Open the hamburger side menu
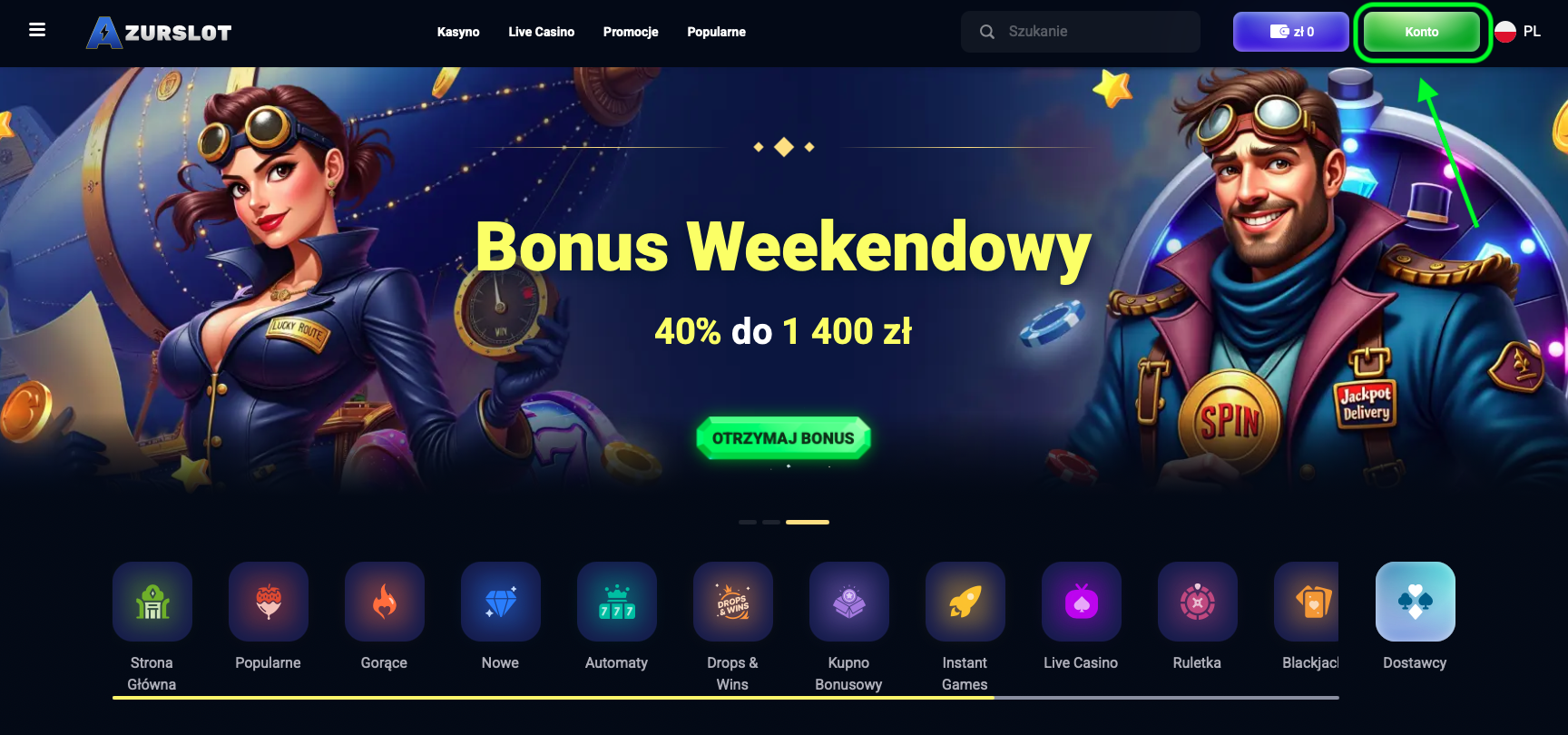Viewport: 1568px width, 735px height. 37,30
